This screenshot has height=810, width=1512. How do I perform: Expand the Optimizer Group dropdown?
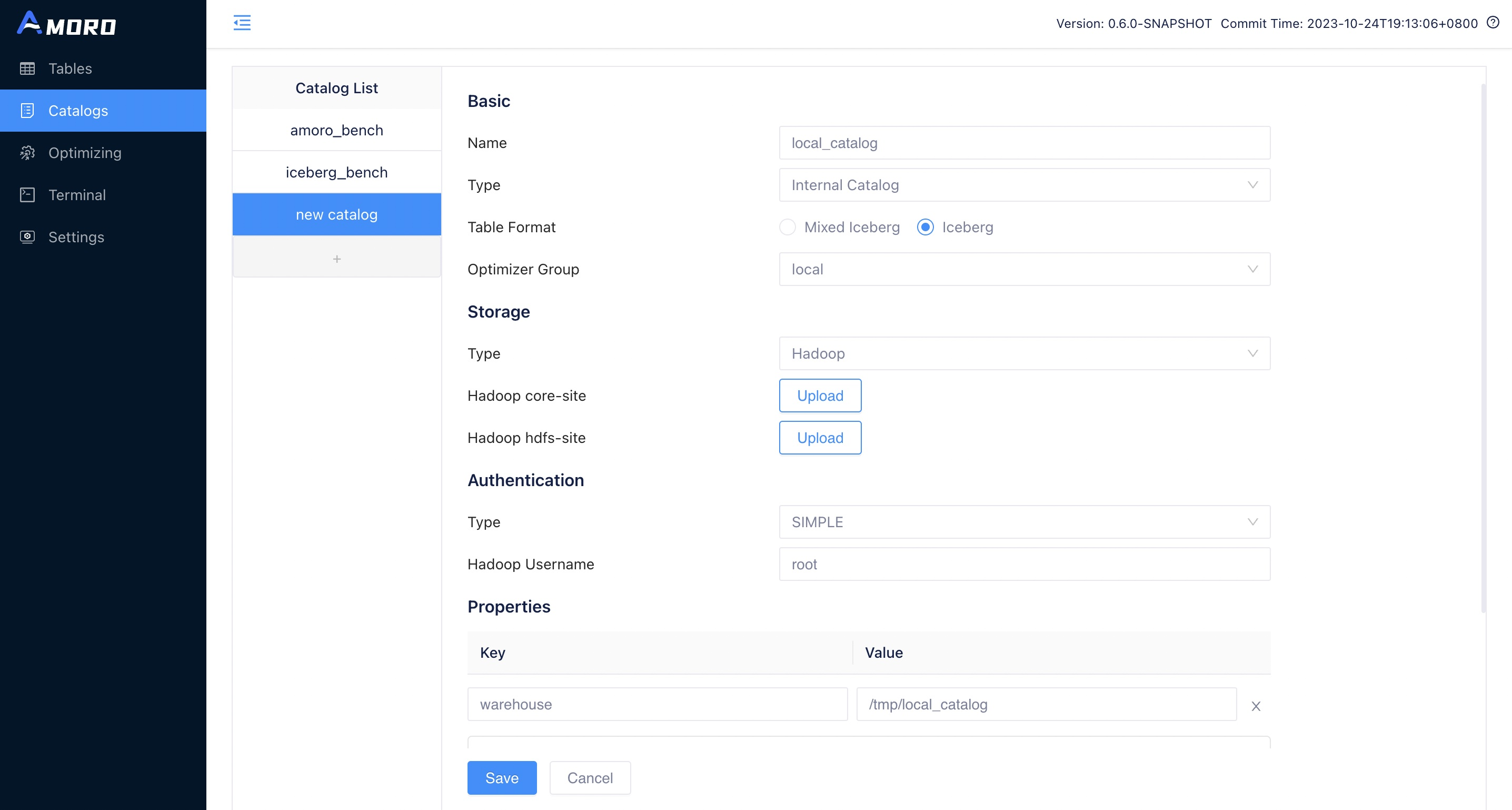(x=1024, y=269)
